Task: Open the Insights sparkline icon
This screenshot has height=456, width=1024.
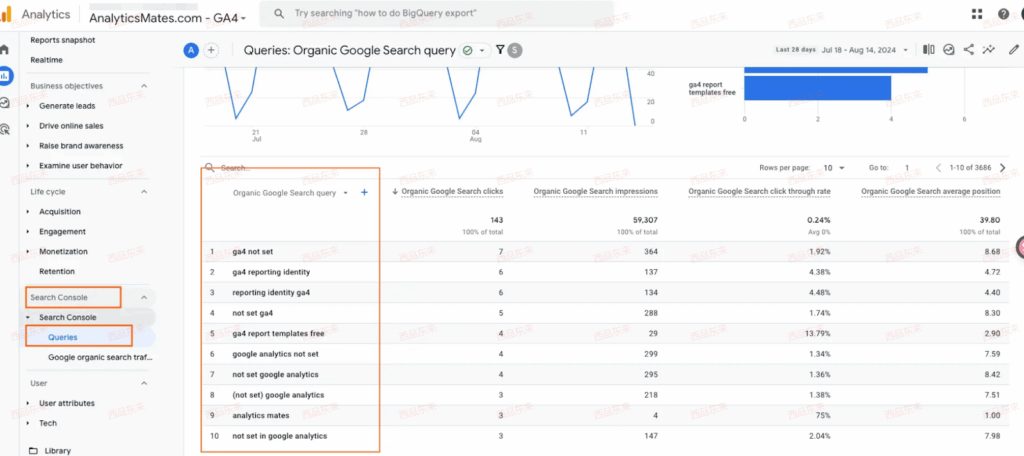Action: coord(988,49)
